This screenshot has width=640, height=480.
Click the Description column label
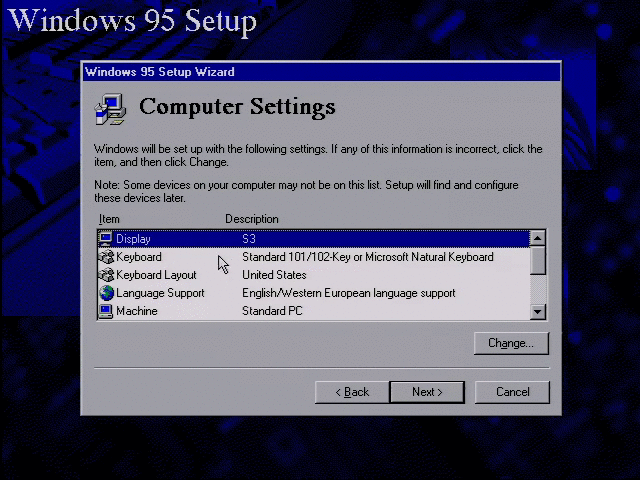pyautogui.click(x=252, y=219)
